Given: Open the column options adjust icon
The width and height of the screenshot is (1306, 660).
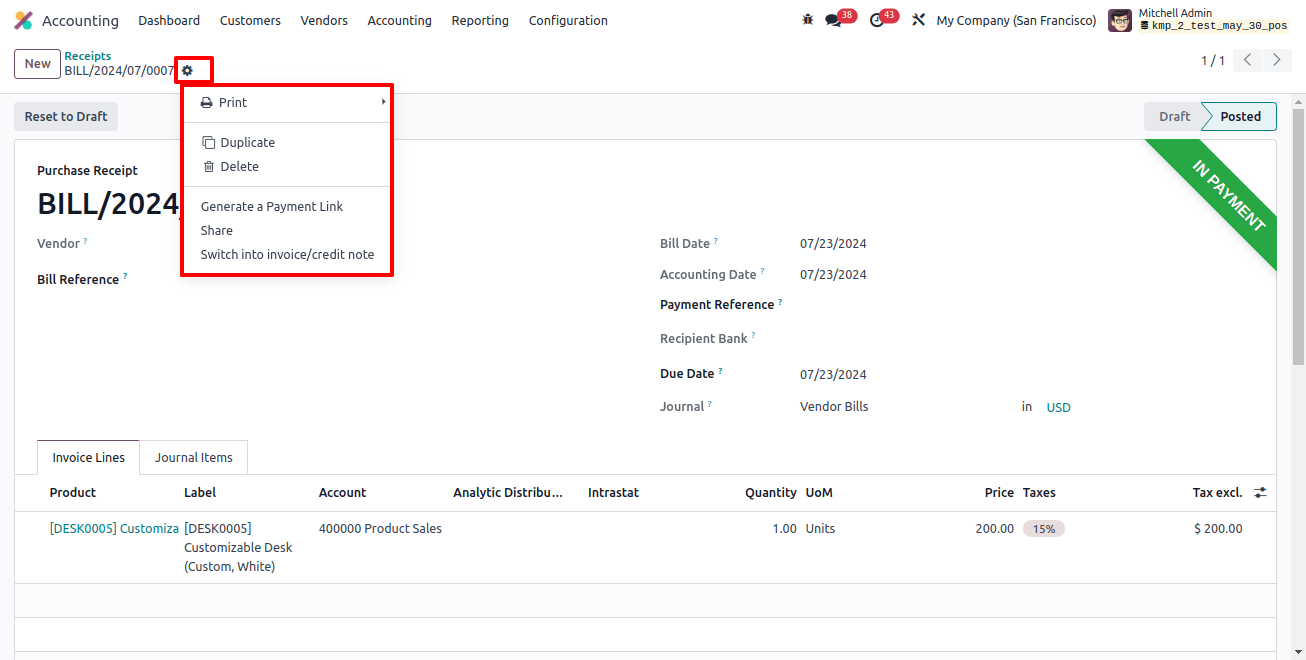Looking at the screenshot, I should 1260,493.
